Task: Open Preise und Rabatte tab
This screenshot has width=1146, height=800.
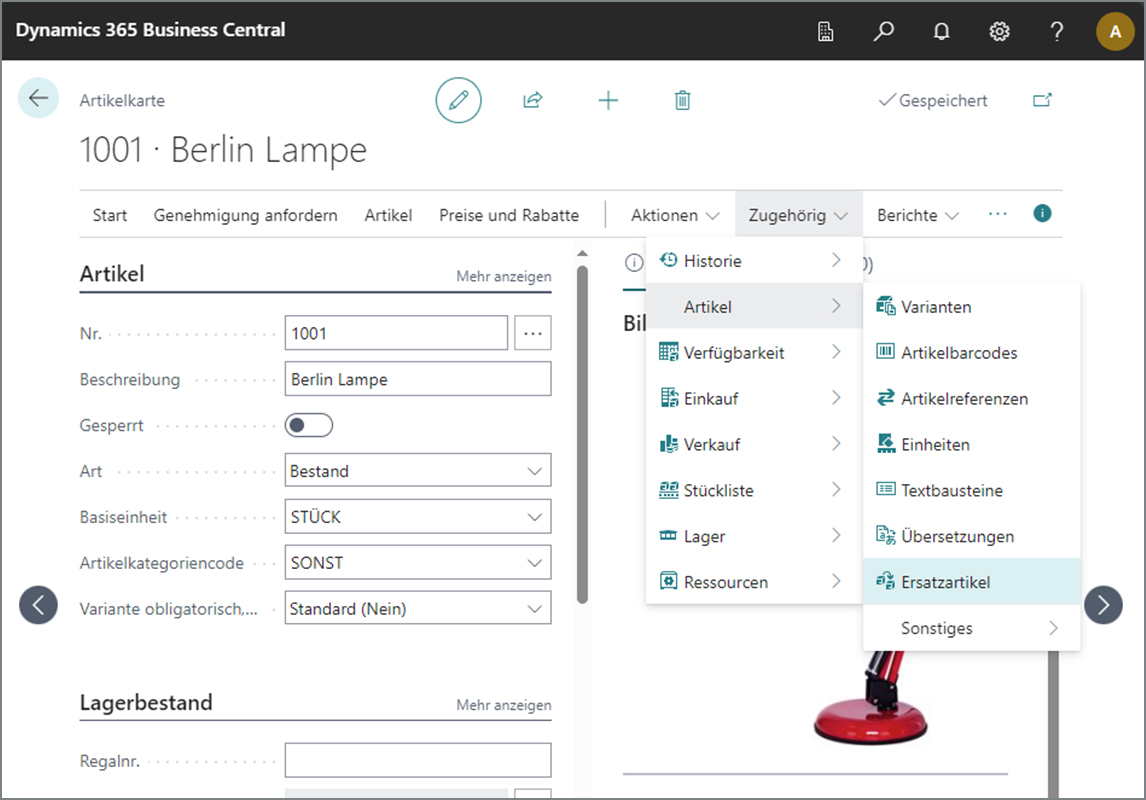Action: tap(509, 216)
